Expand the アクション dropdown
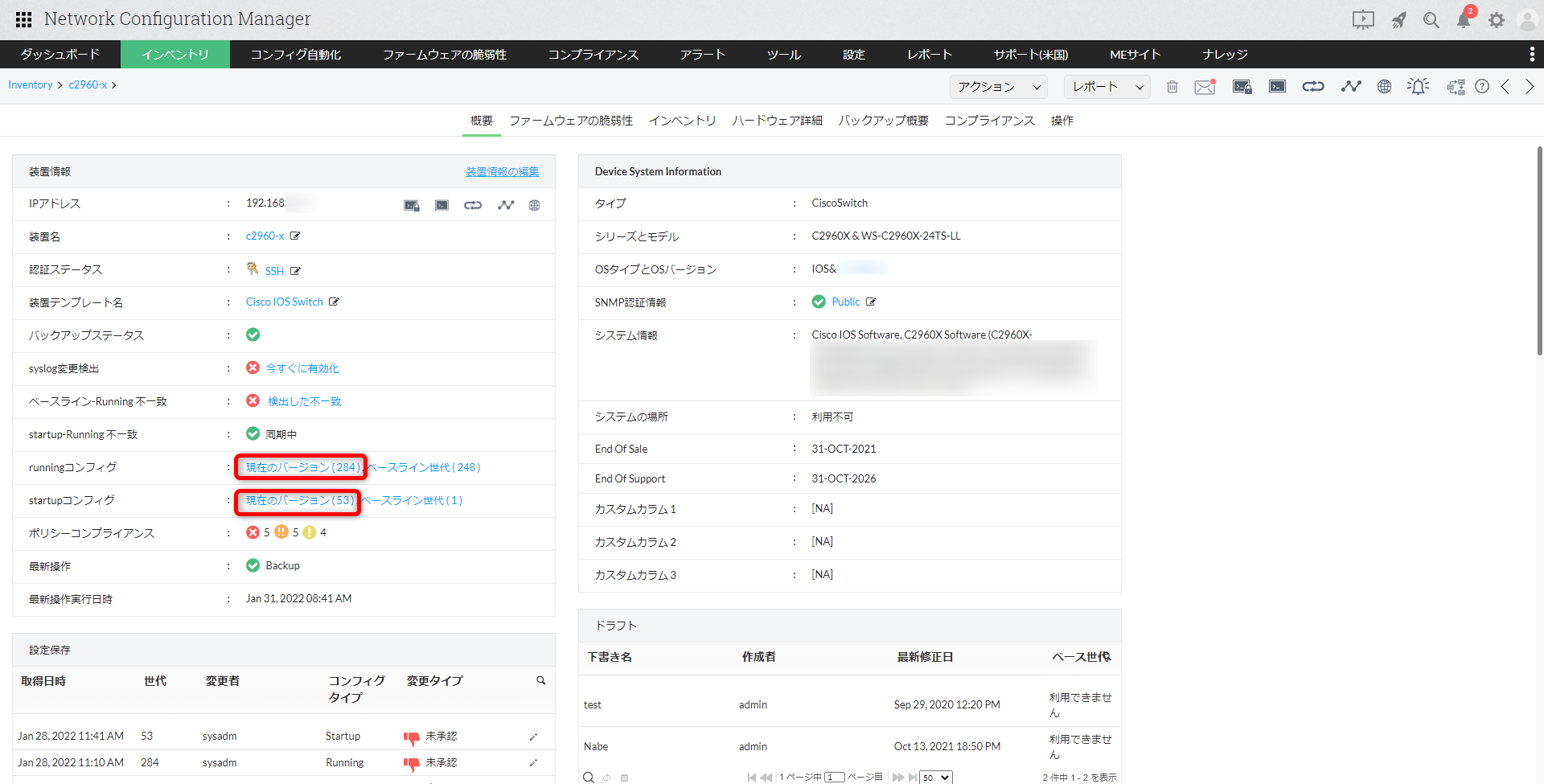This screenshot has height=784, width=1544. coord(999,87)
